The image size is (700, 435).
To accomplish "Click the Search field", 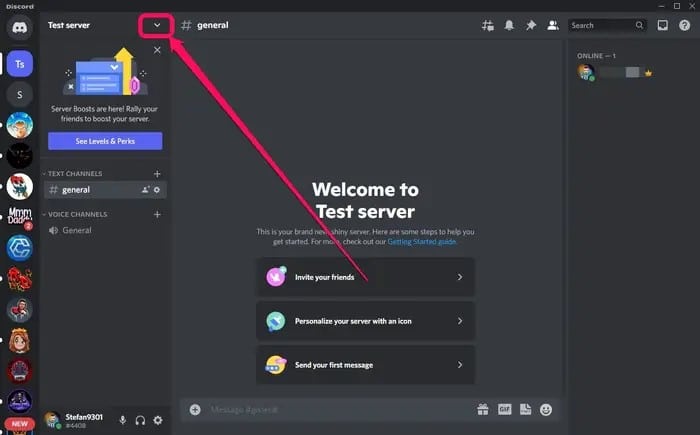I will point(608,25).
